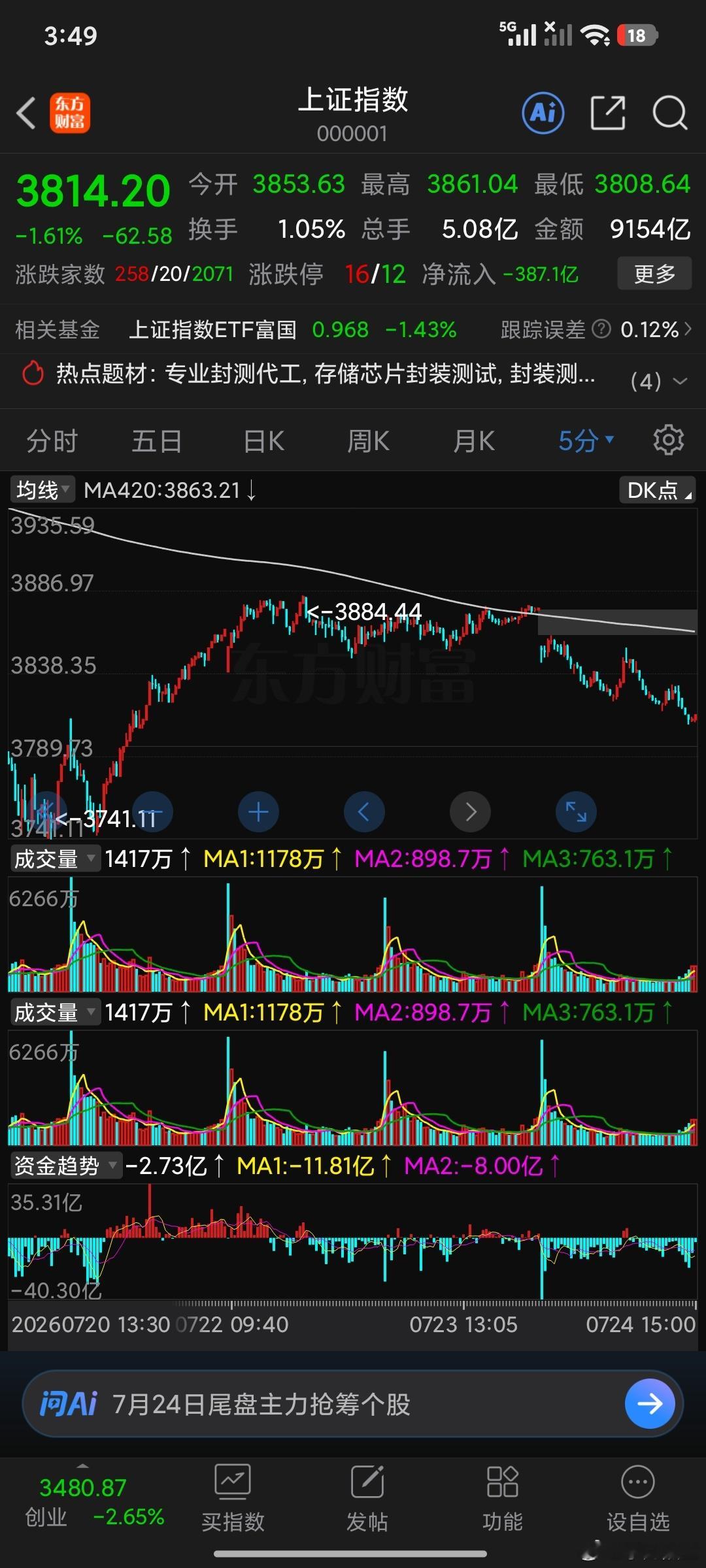Tap the 更多 button
Image resolution: width=706 pixels, height=1568 pixels.
(x=654, y=273)
